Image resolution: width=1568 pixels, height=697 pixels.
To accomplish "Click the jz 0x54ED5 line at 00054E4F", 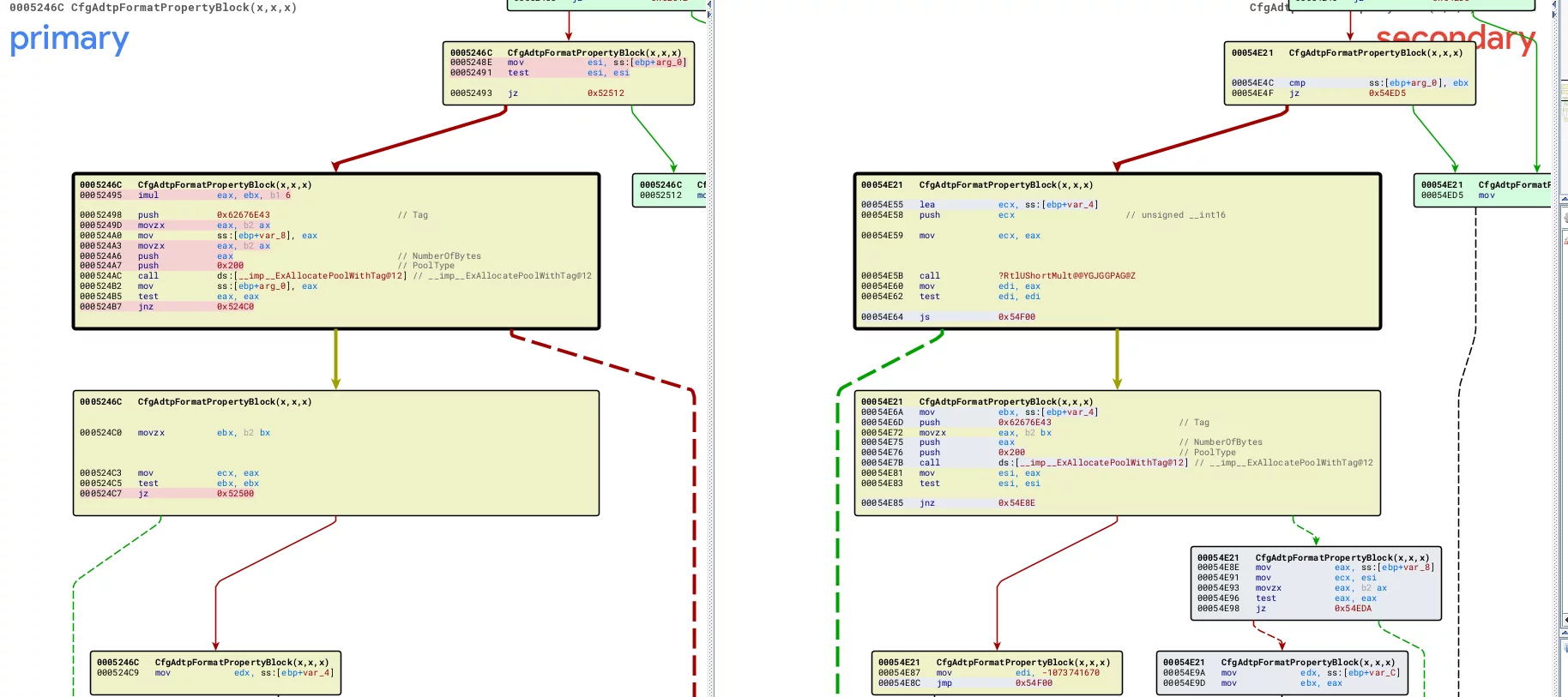I will point(1319,93).
